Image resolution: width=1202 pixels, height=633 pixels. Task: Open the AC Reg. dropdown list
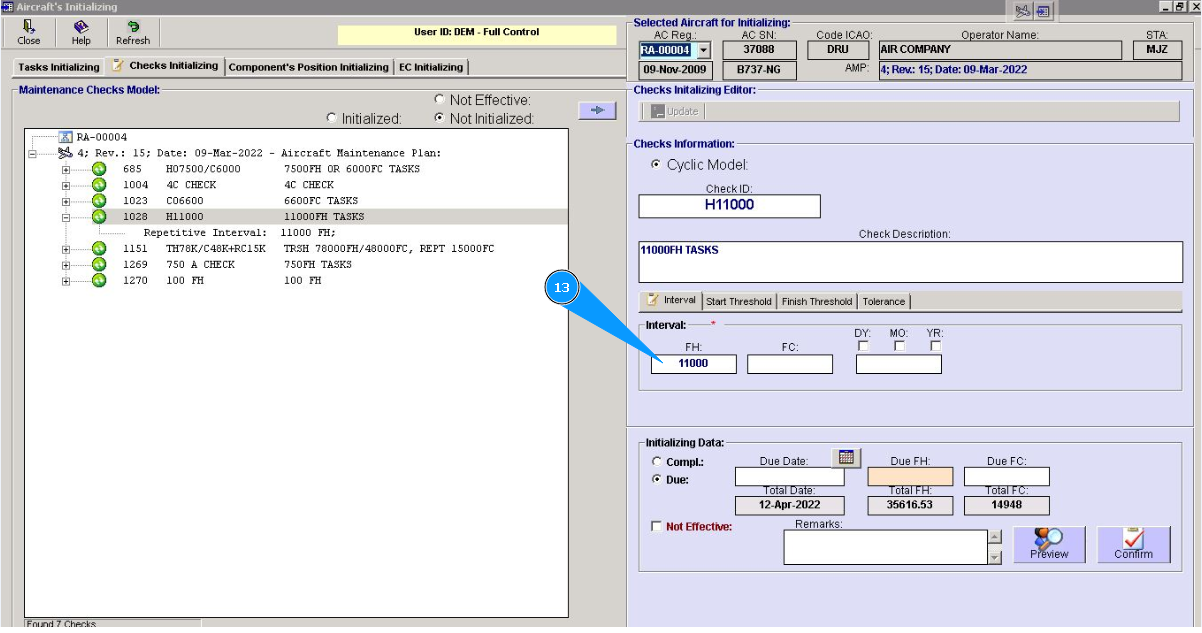(703, 50)
